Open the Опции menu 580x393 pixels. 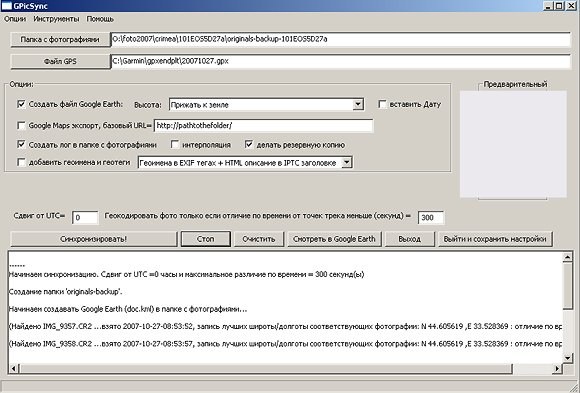(15, 19)
